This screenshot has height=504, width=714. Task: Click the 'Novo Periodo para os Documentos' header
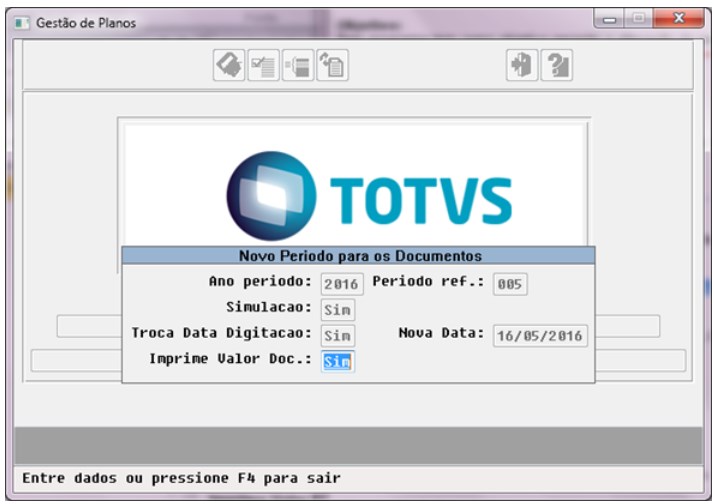358,255
